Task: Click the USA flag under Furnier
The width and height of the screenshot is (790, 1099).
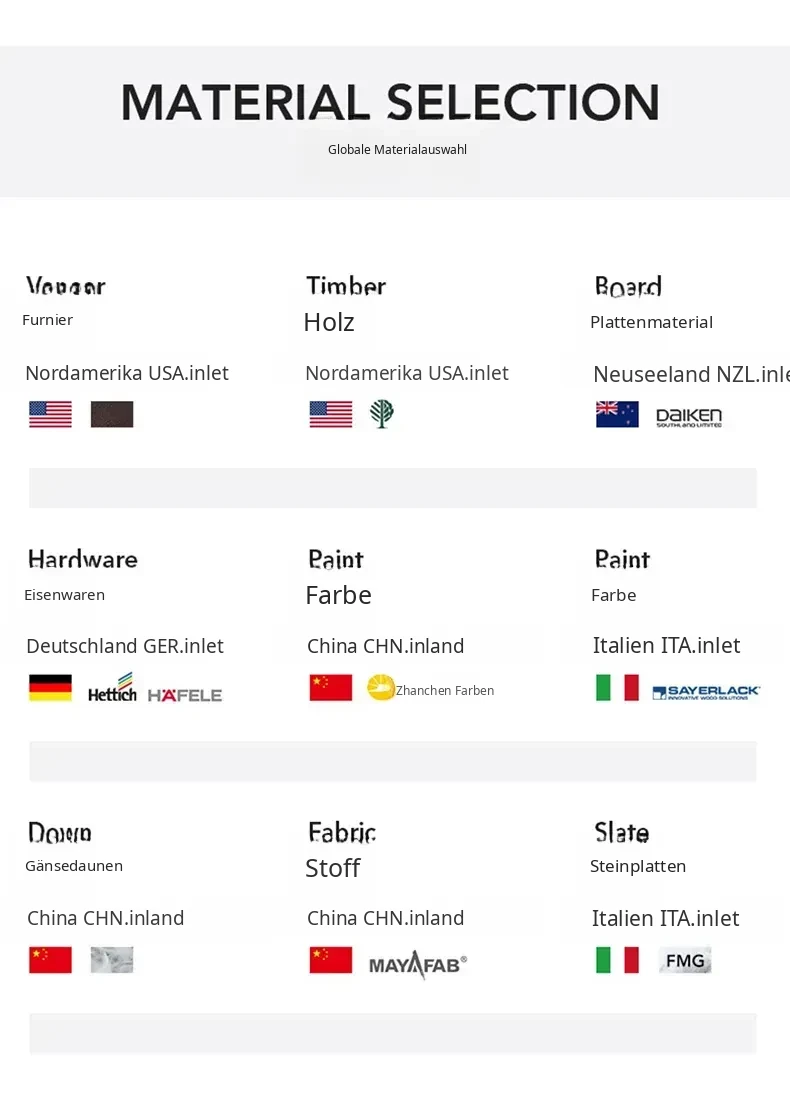Action: pos(50,414)
